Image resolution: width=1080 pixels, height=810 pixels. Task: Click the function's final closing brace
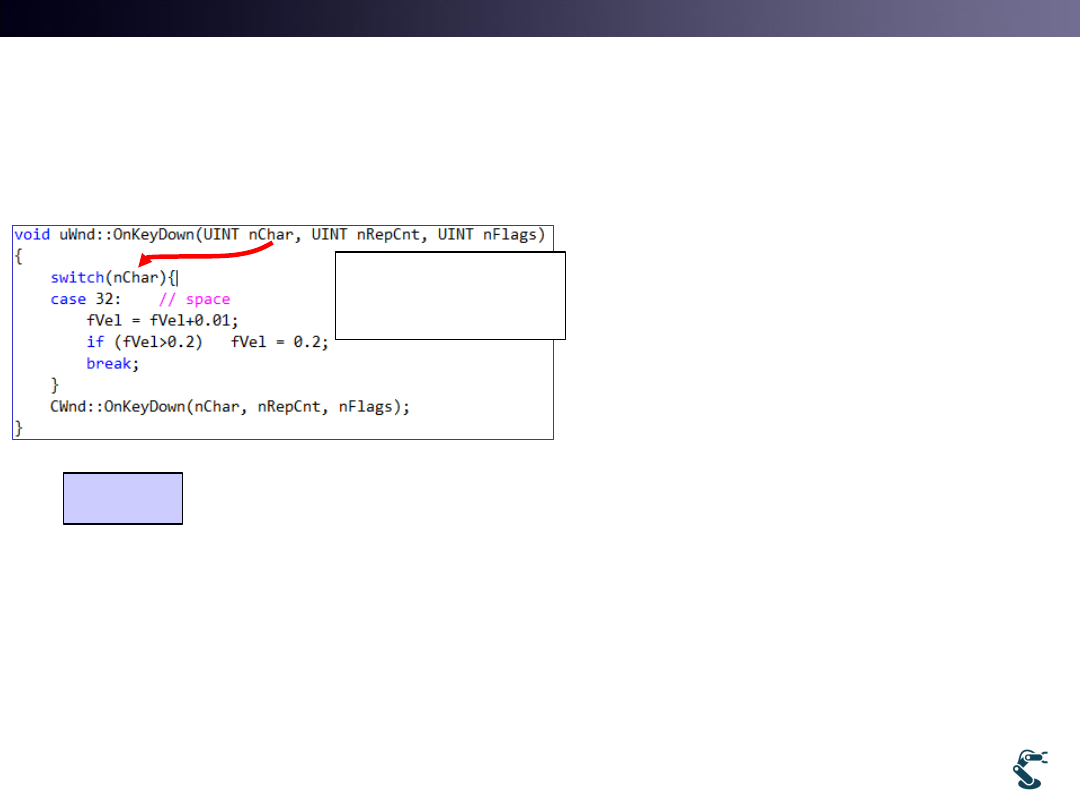pyautogui.click(x=17, y=428)
